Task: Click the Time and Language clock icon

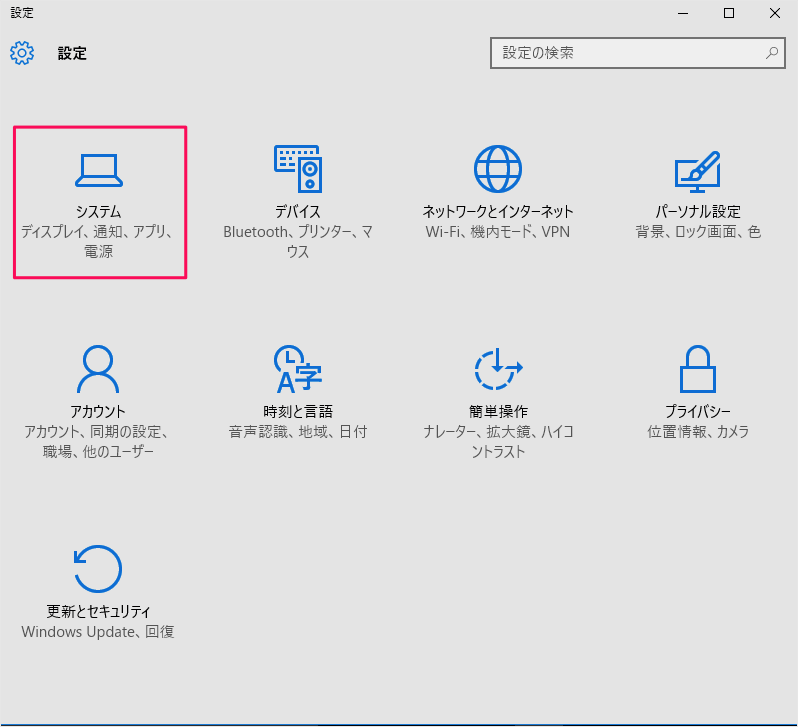Action: pos(297,370)
